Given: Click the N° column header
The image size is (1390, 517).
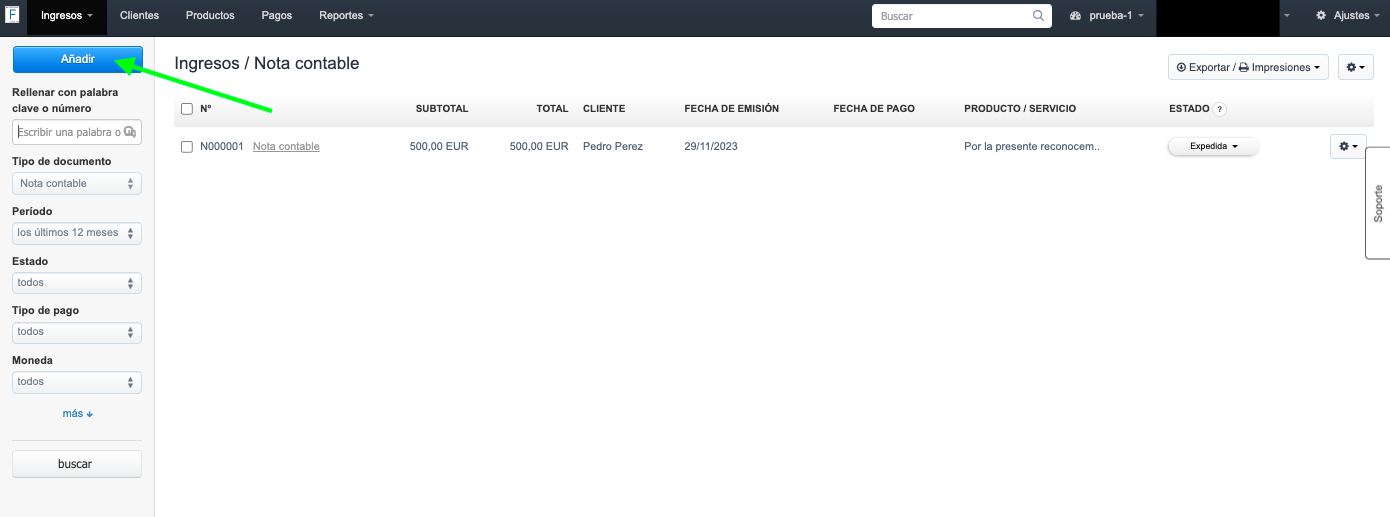Looking at the screenshot, I should pyautogui.click(x=206, y=109).
